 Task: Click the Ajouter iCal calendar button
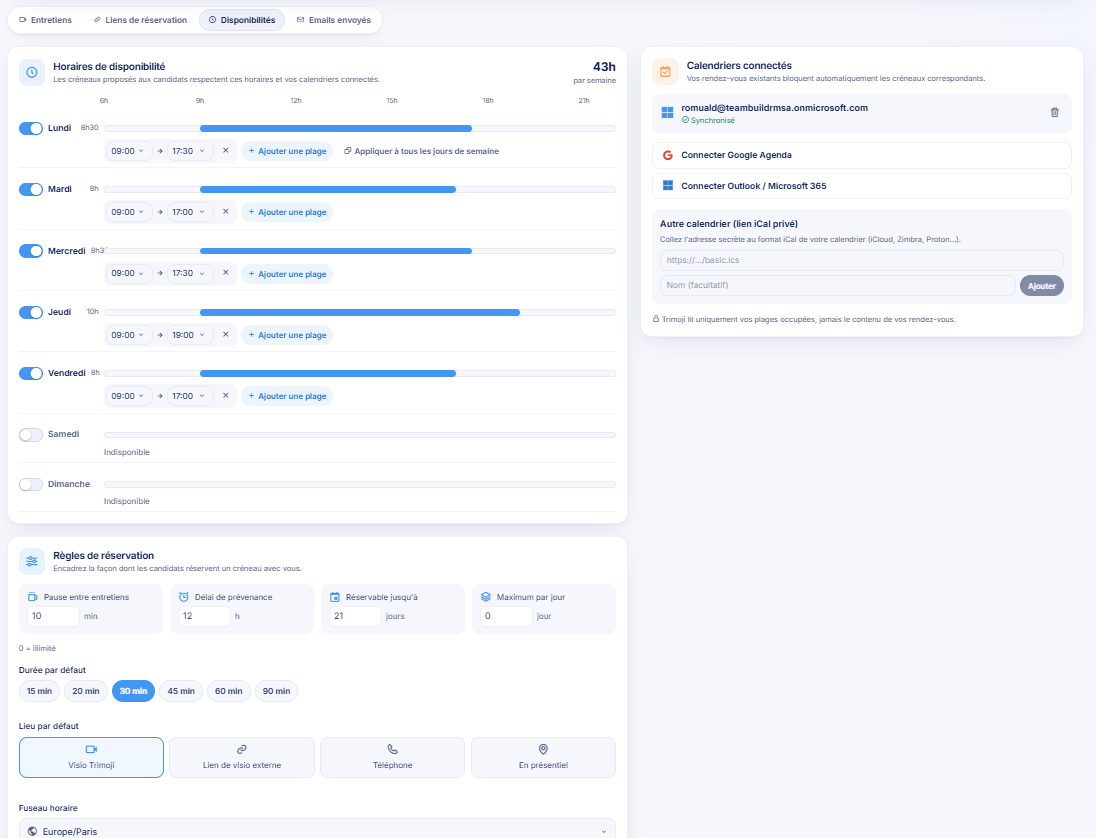tap(1041, 286)
